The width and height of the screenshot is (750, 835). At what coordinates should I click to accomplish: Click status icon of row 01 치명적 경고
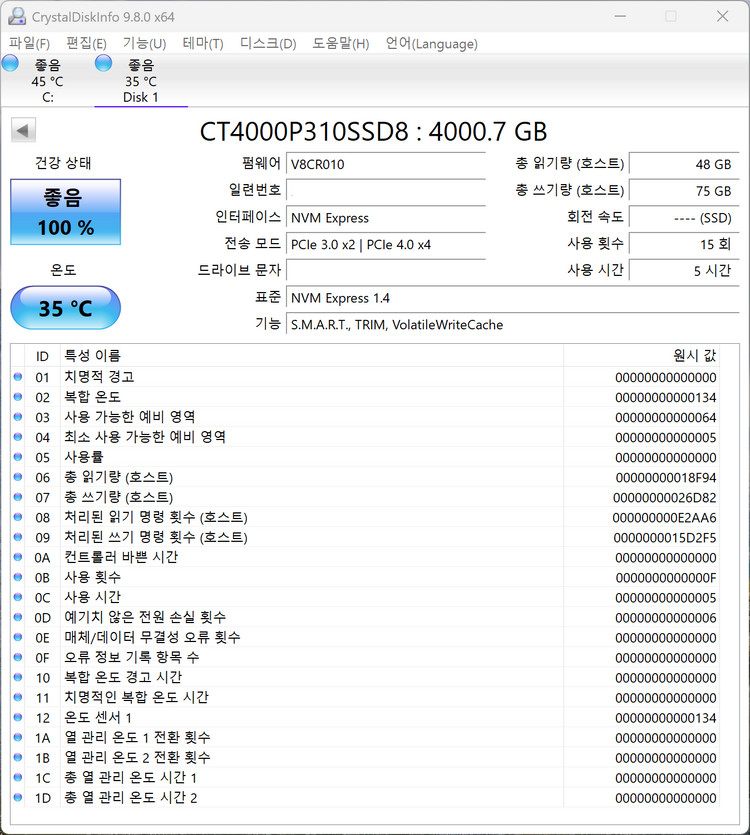18,377
